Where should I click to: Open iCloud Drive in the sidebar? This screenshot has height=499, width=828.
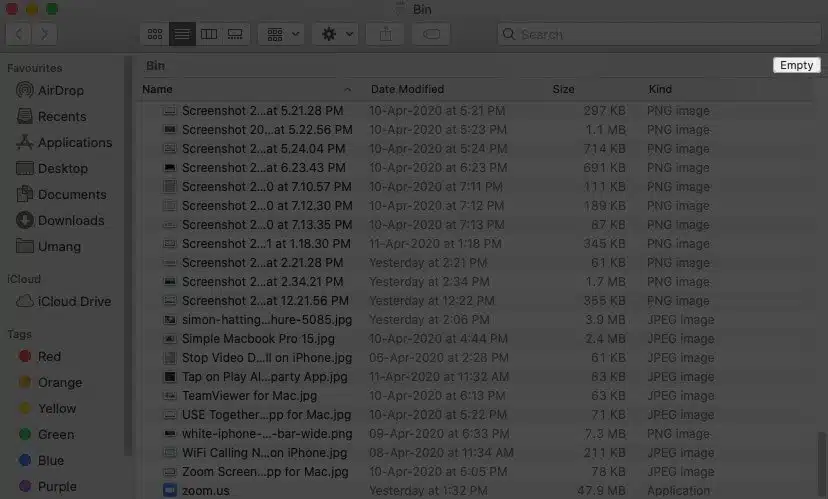click(63, 302)
